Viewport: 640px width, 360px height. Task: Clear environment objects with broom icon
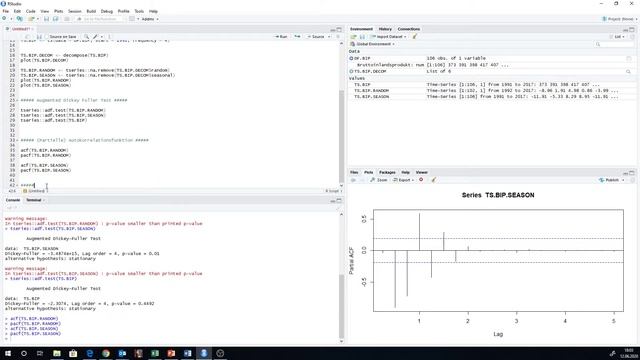[x=415, y=37]
